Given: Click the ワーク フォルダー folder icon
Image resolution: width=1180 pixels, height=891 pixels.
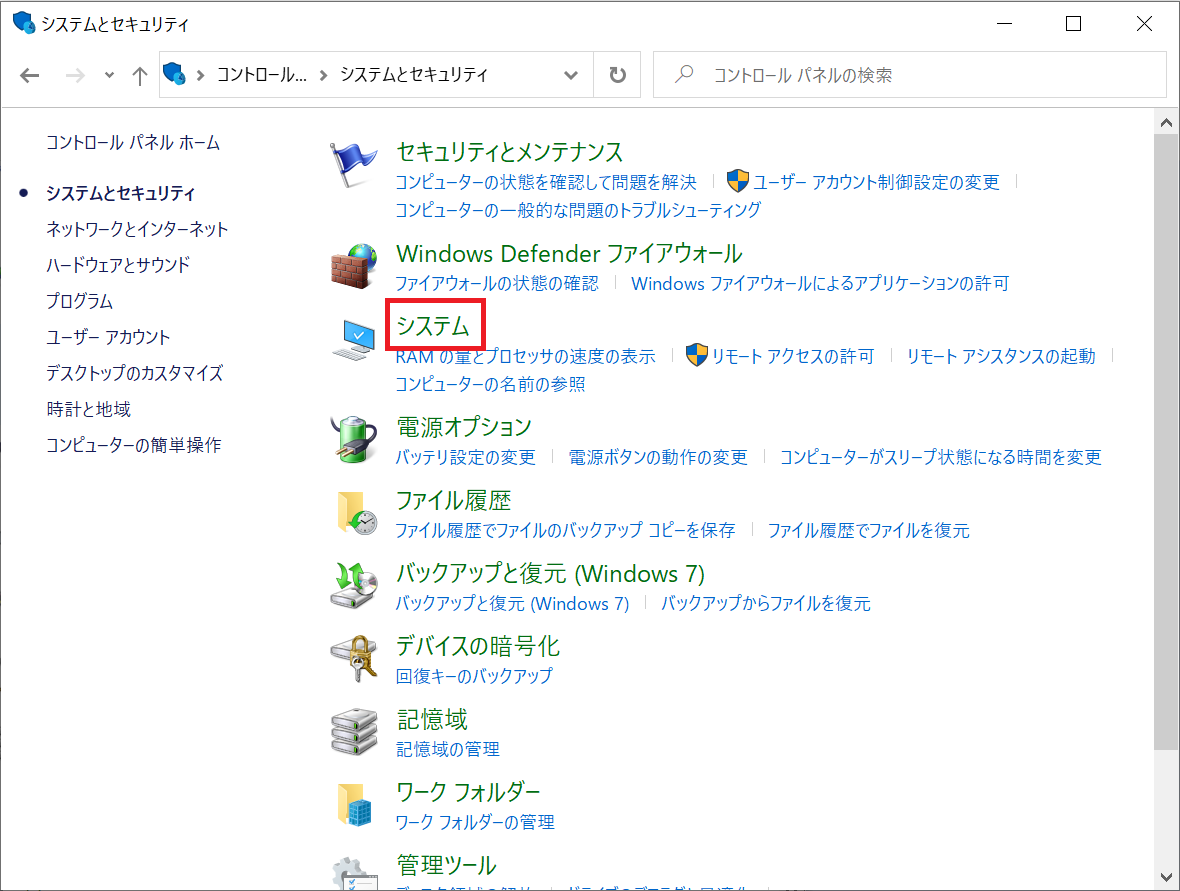Looking at the screenshot, I should click(354, 804).
